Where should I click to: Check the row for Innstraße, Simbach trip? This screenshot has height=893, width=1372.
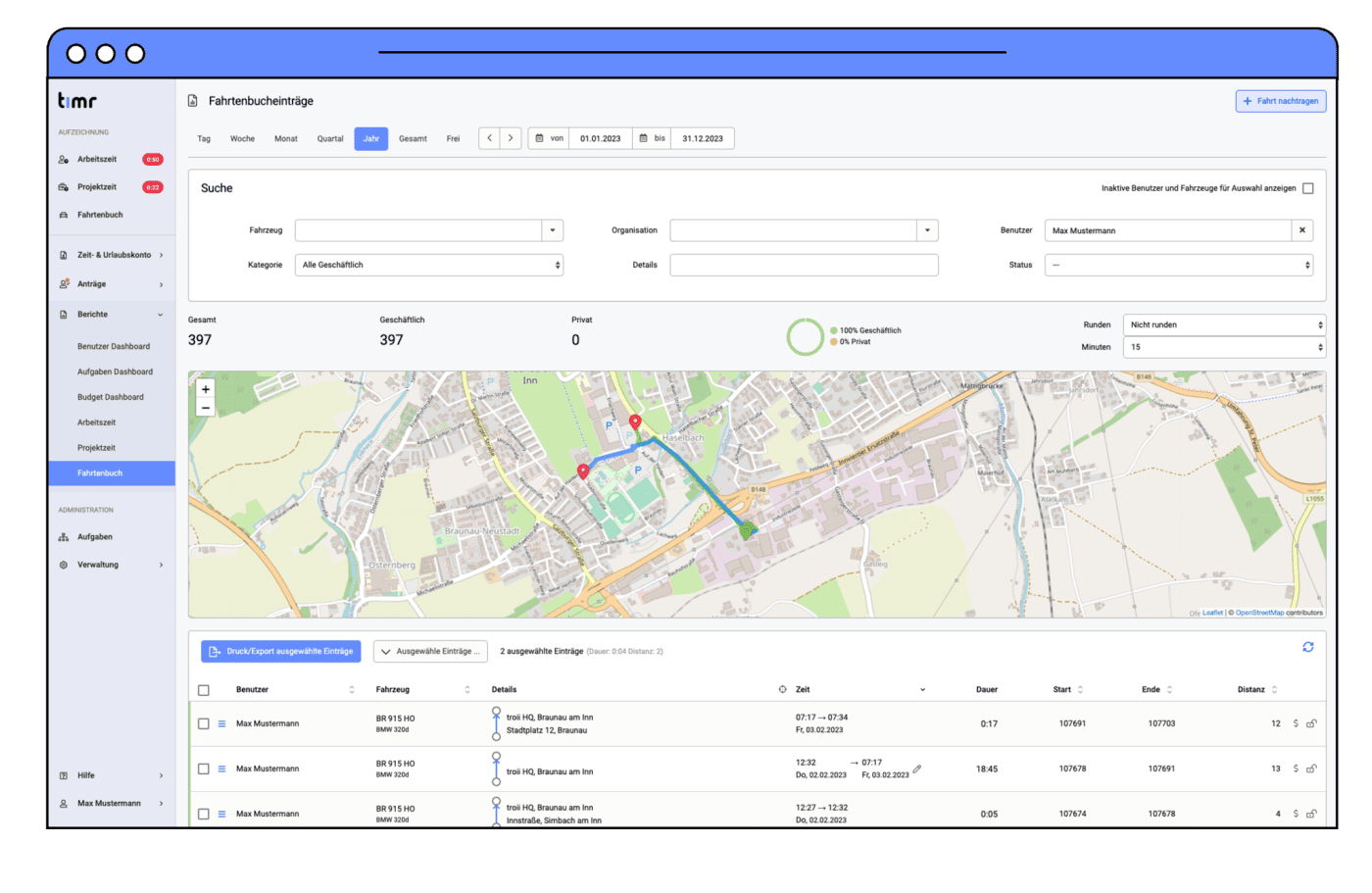click(204, 814)
